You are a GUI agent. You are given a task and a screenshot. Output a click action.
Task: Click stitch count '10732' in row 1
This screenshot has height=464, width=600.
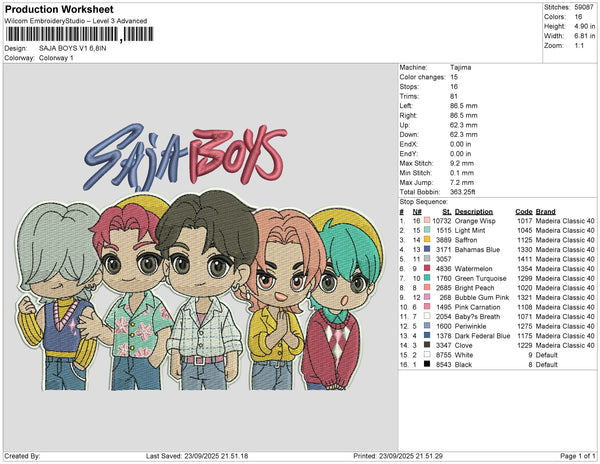coord(442,221)
